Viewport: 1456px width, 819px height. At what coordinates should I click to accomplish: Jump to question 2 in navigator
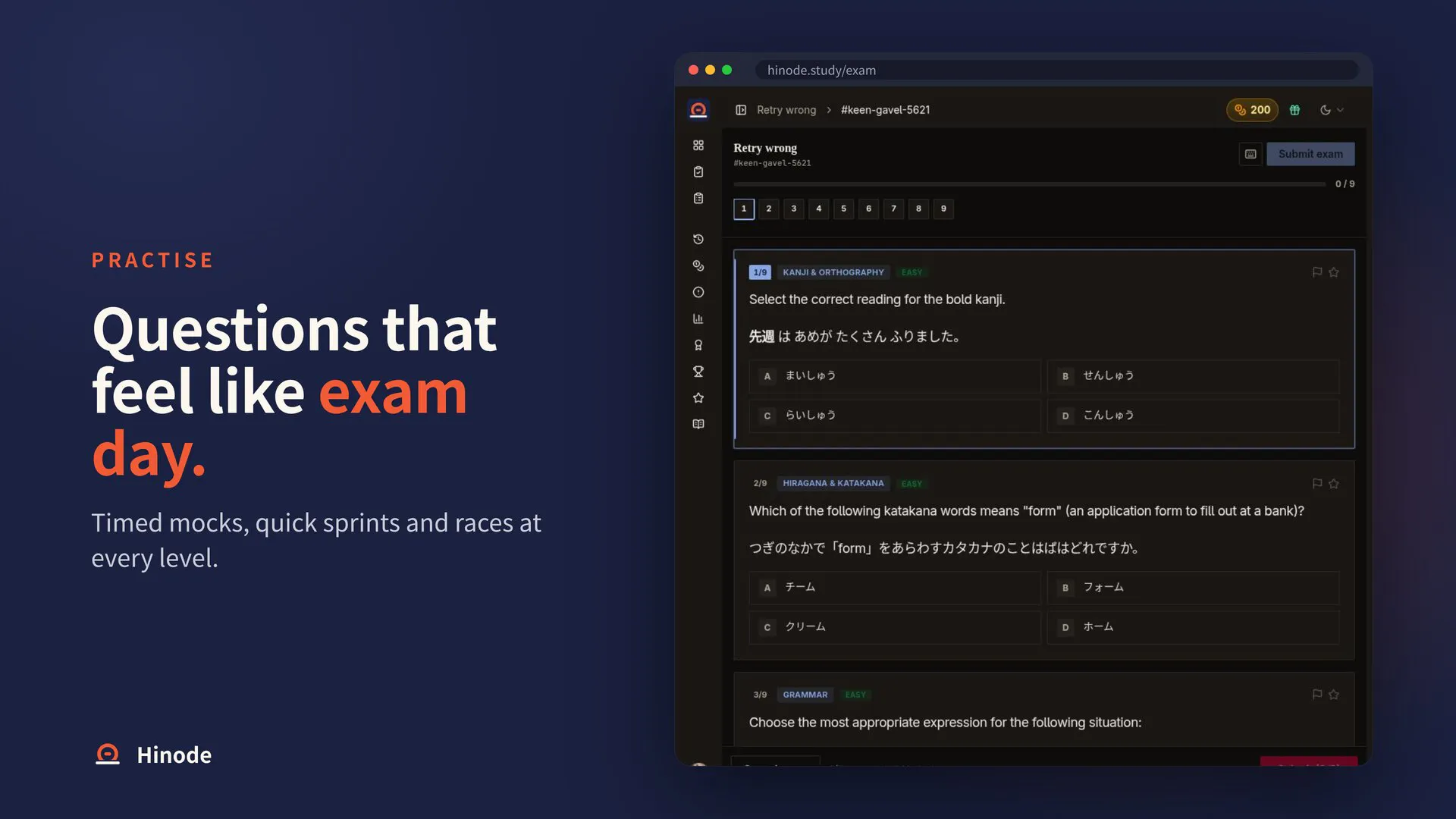(x=769, y=209)
